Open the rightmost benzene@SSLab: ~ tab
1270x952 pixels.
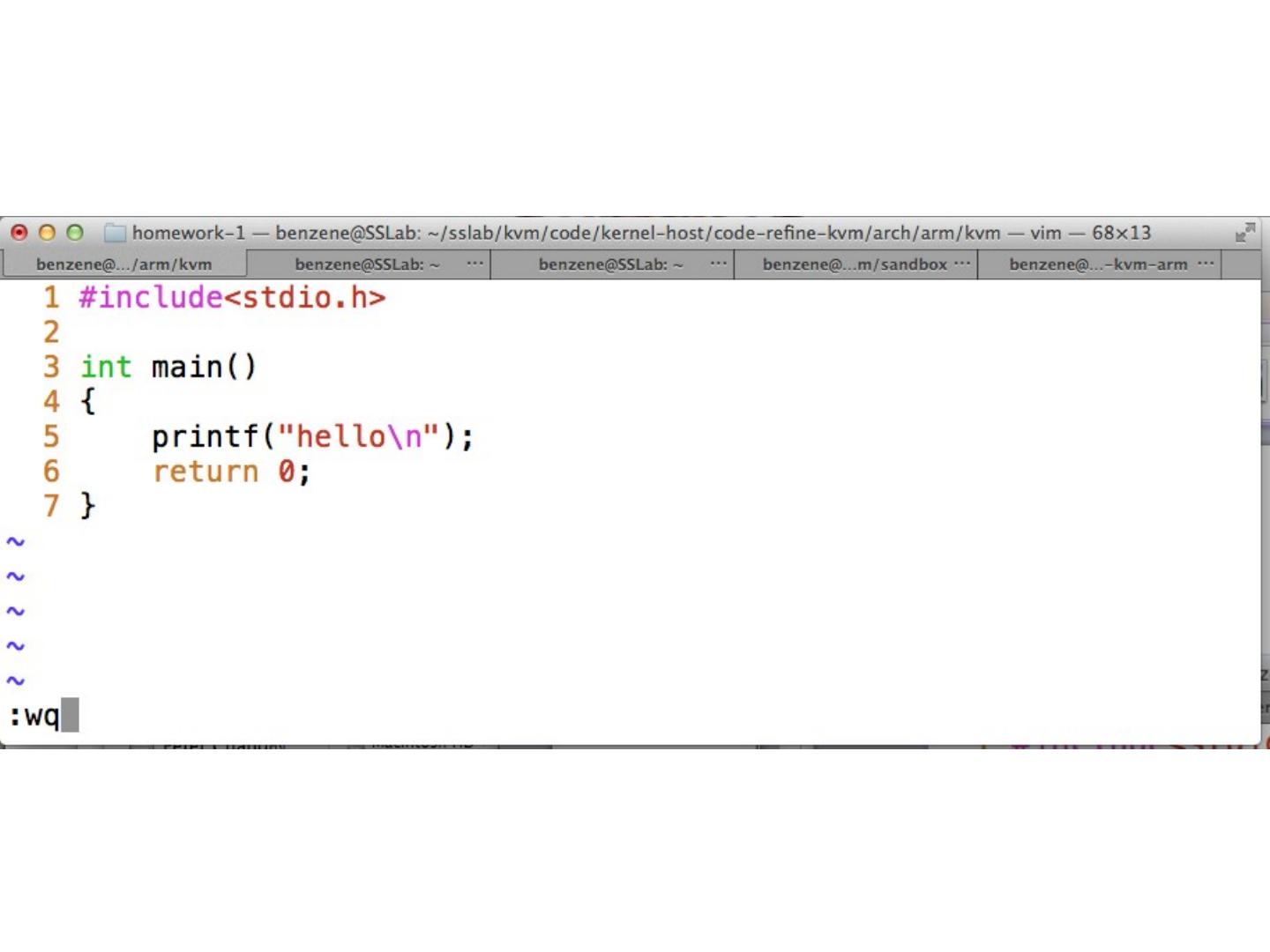pyautogui.click(x=610, y=264)
